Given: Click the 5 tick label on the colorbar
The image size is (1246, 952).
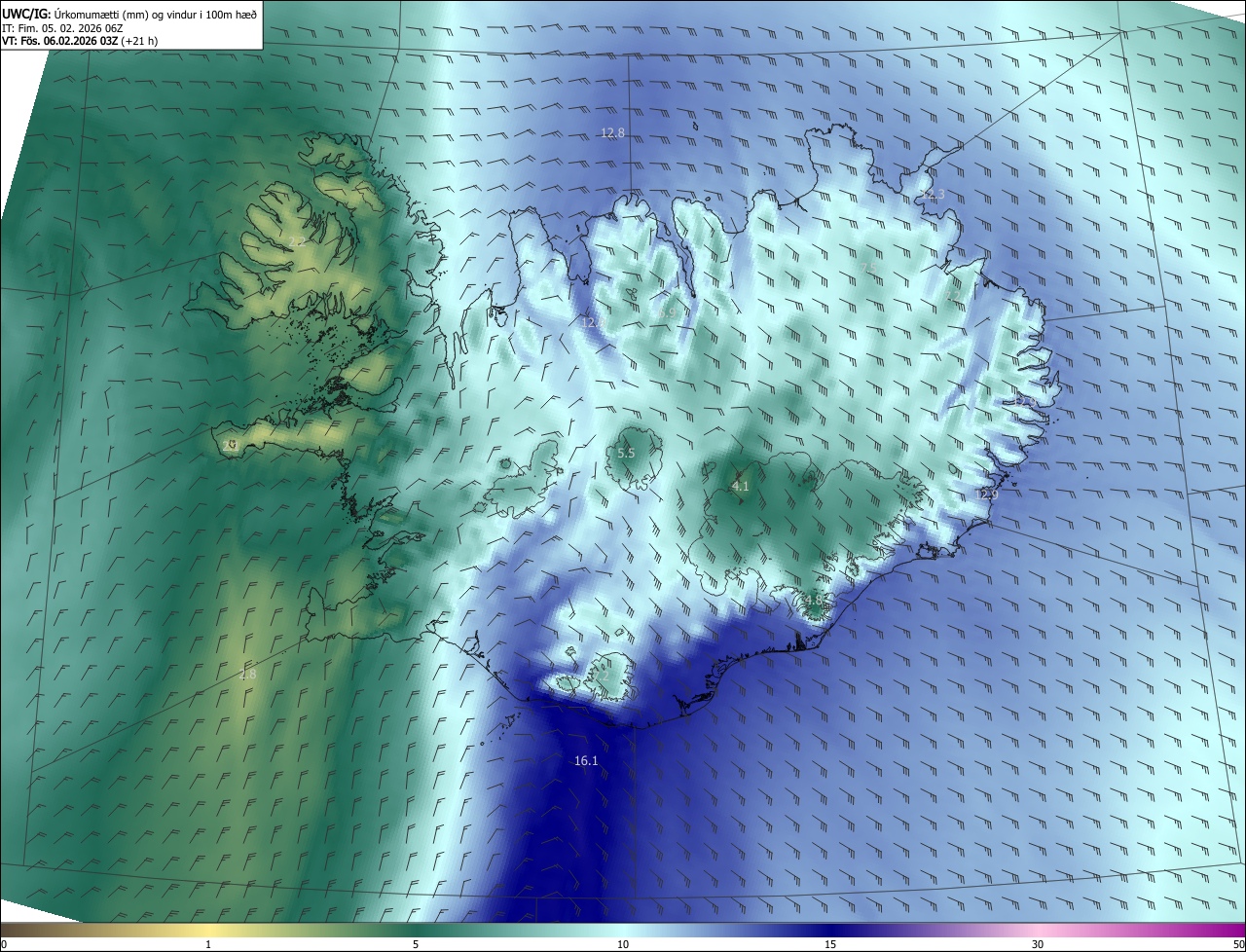Looking at the screenshot, I should [416, 944].
